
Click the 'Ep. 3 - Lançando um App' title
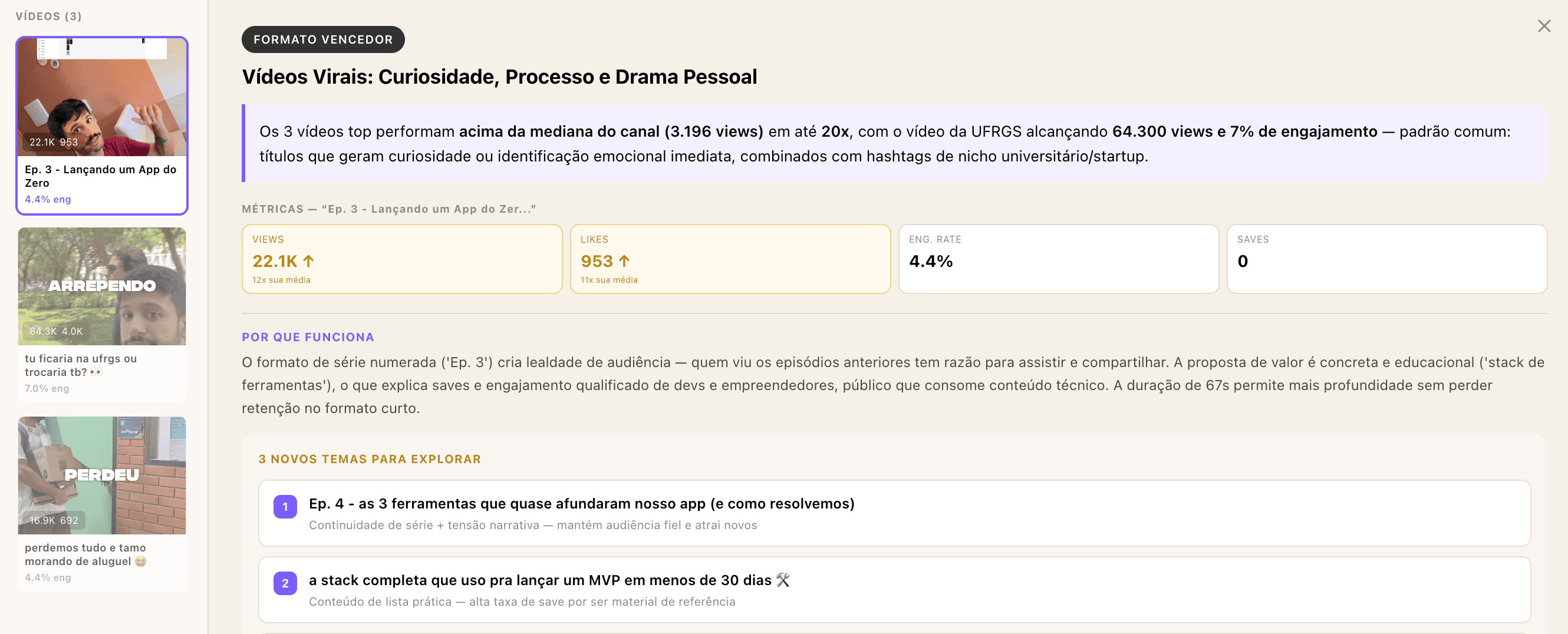[100, 176]
